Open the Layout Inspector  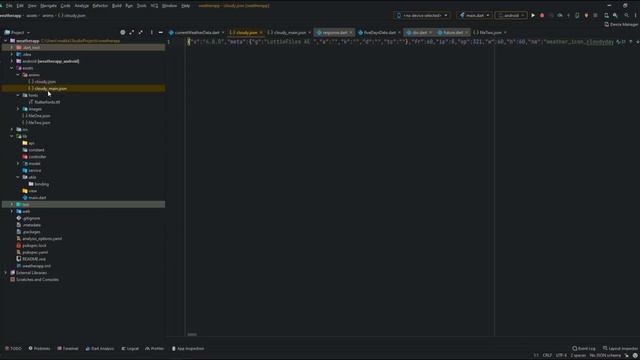tap(620, 349)
